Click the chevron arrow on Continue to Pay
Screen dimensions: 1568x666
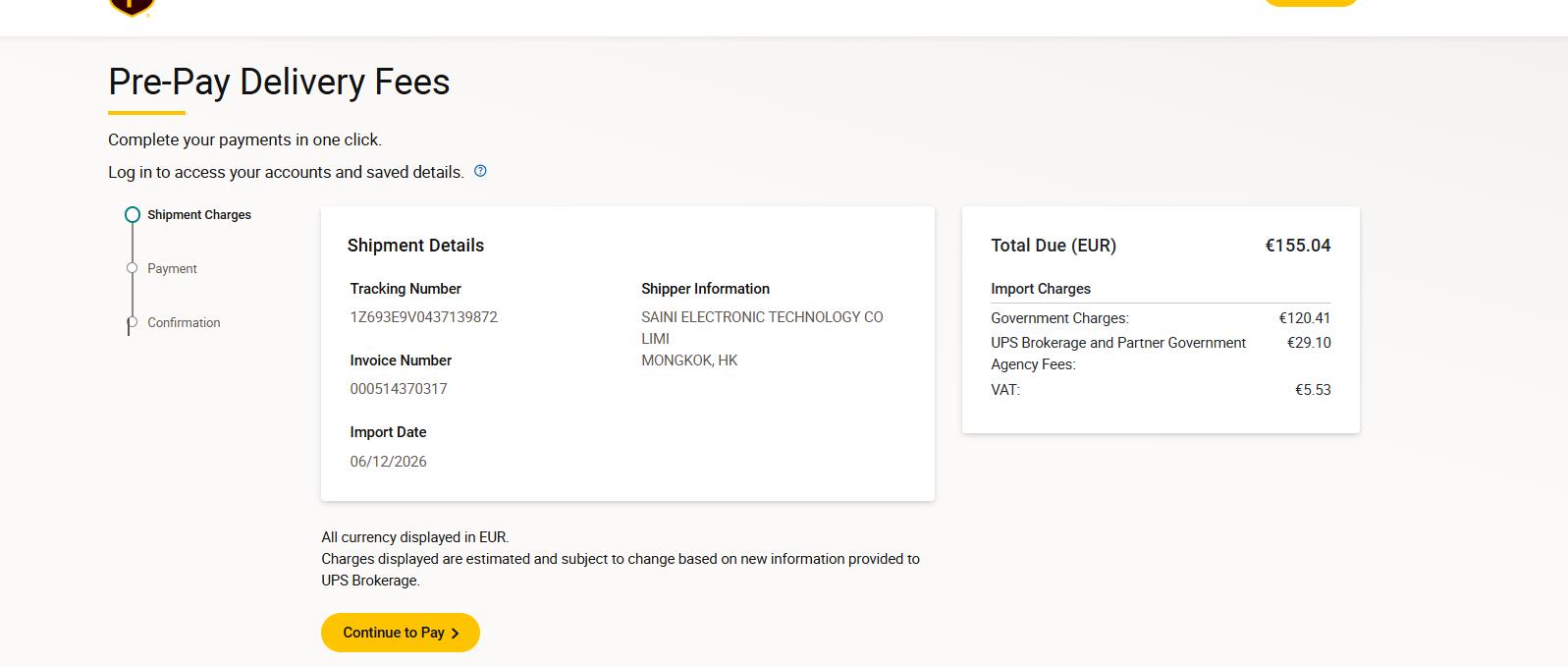455,634
